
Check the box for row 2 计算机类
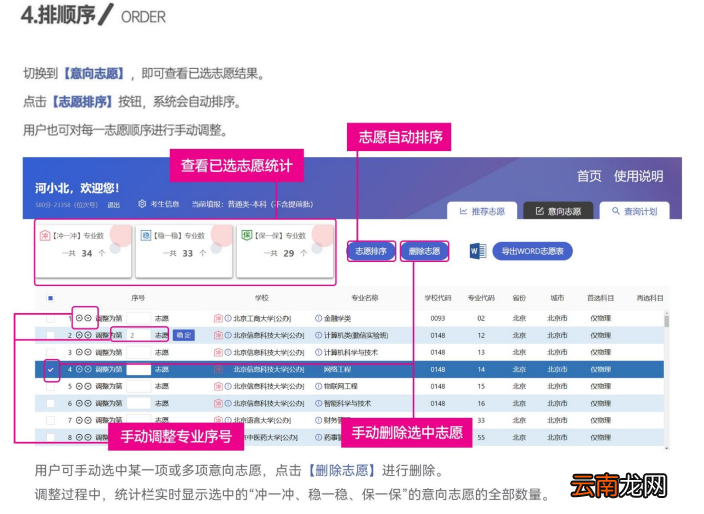click(x=50, y=335)
